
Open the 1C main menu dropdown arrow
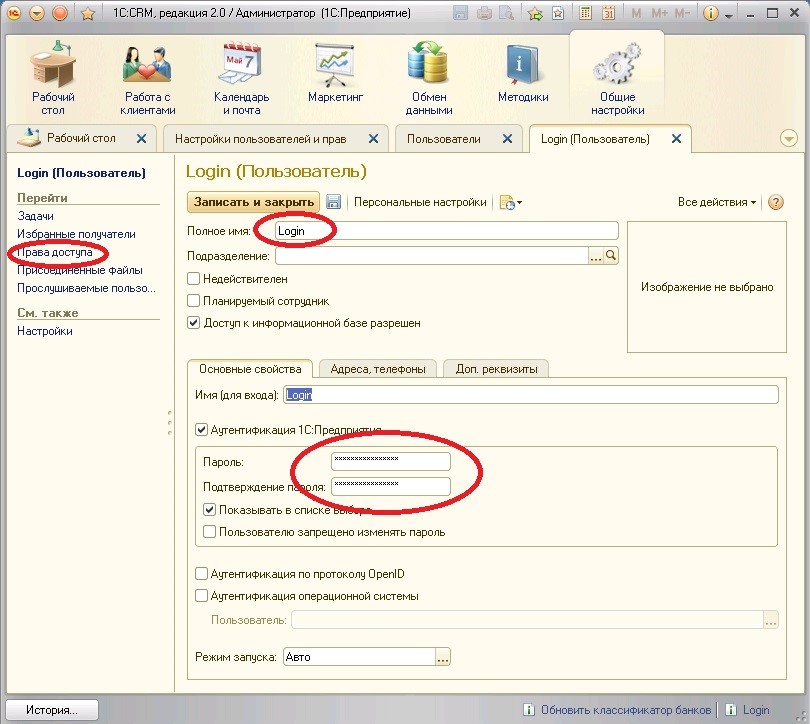coord(36,13)
